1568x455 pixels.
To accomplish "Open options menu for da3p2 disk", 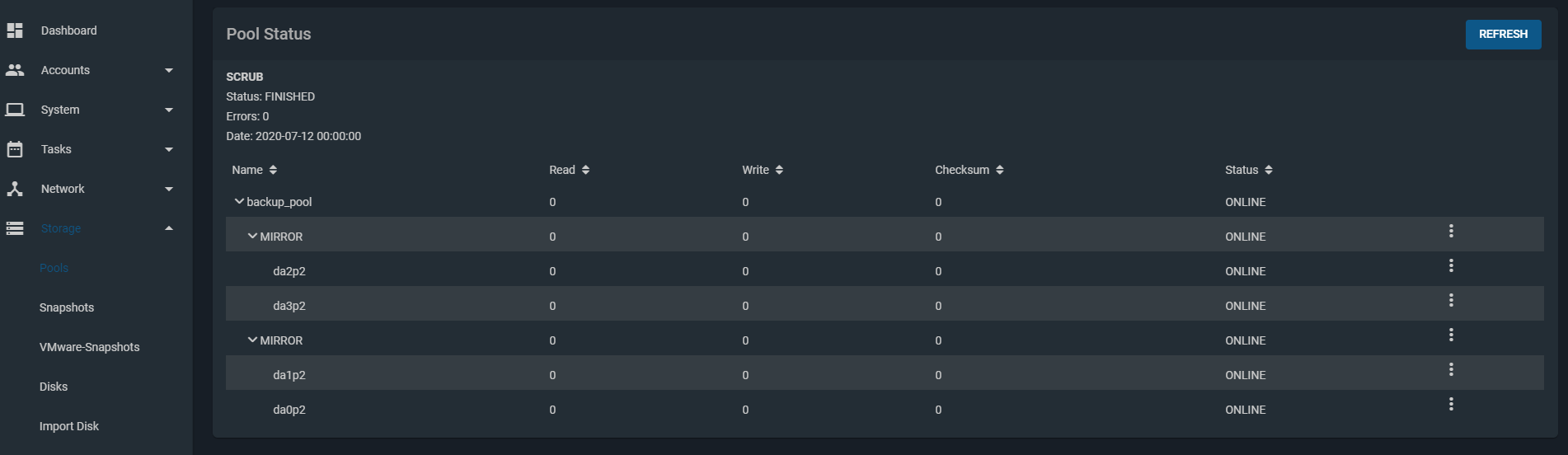I will [x=1451, y=300].
